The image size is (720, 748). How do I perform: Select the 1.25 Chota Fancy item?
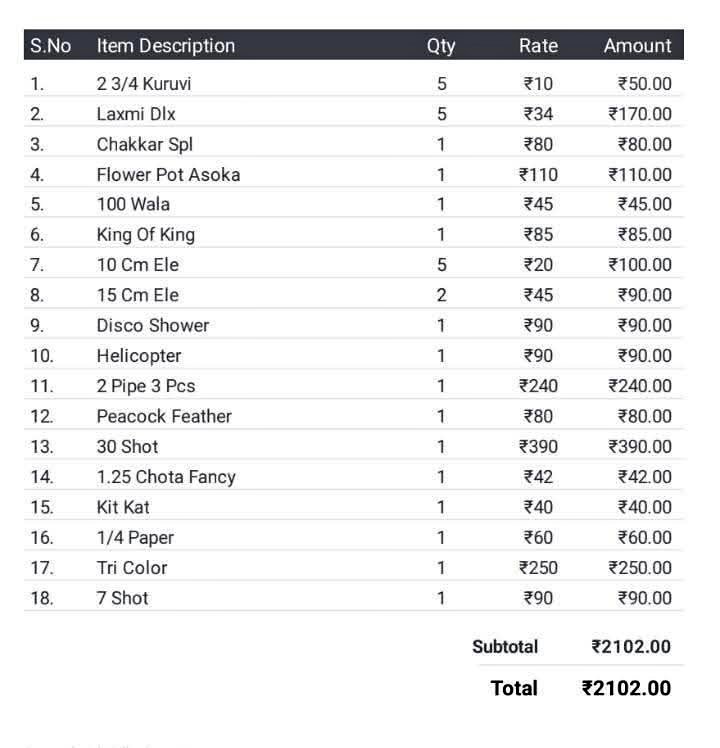point(166,477)
